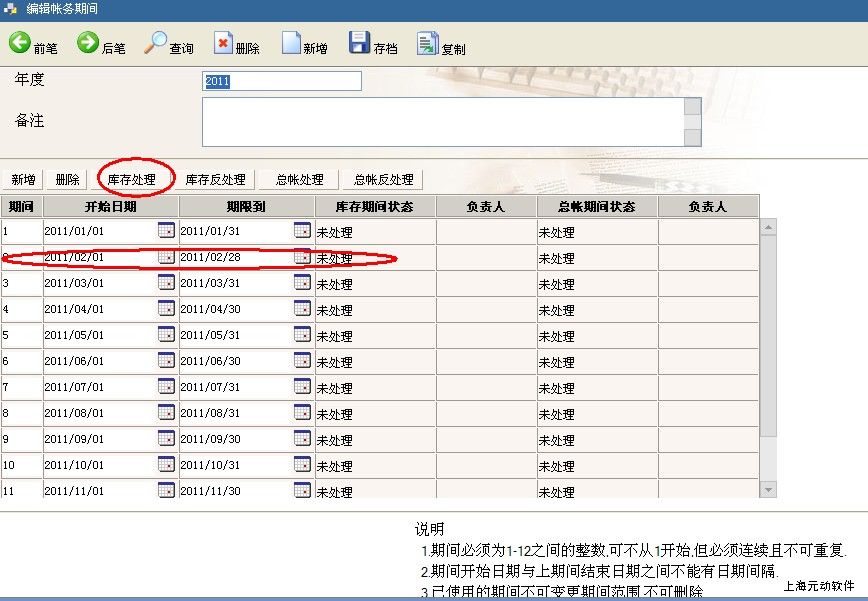868x601 pixels.
Task: Go to next record with 后笔
Action: click(89, 43)
